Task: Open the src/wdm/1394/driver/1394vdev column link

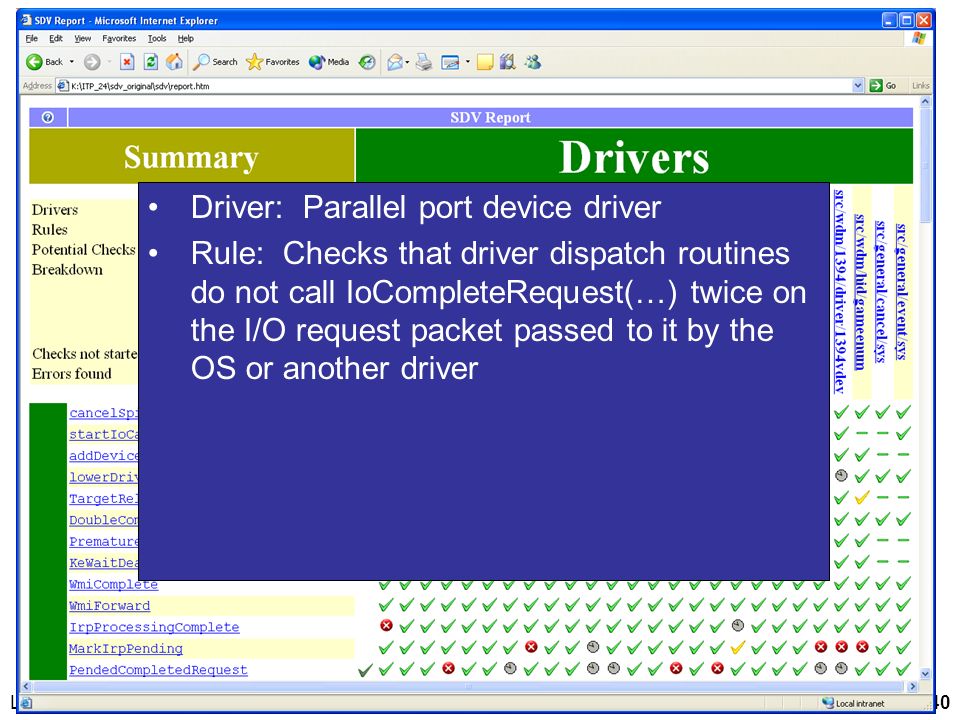Action: (840, 291)
